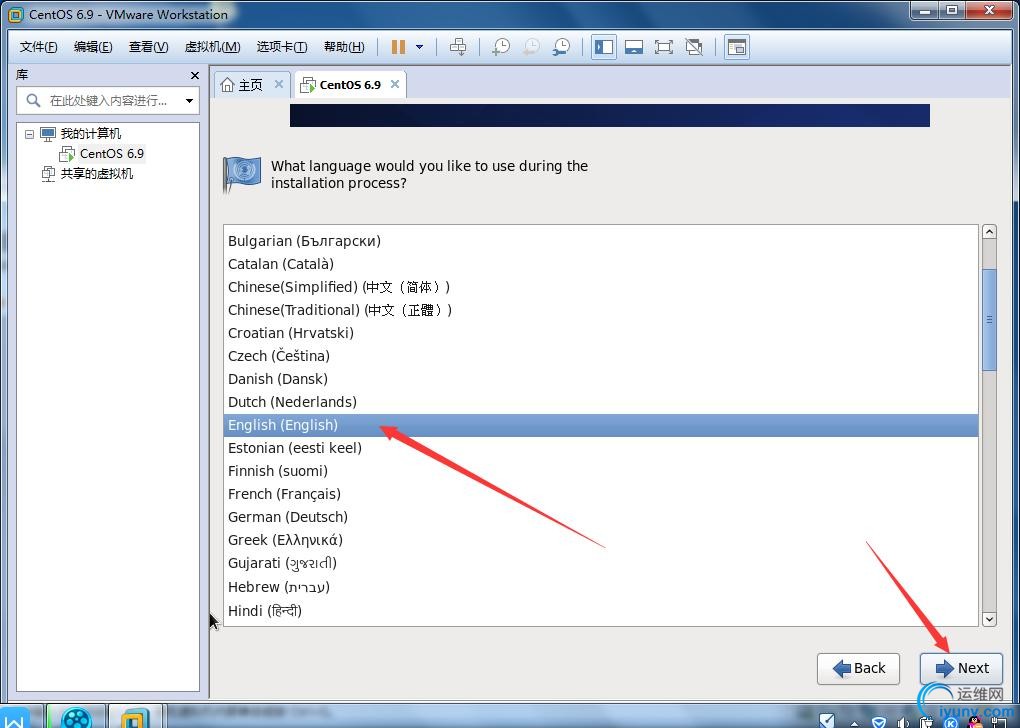Select Finnish (suomi) language
The height and width of the screenshot is (728, 1020).
[x=601, y=471]
